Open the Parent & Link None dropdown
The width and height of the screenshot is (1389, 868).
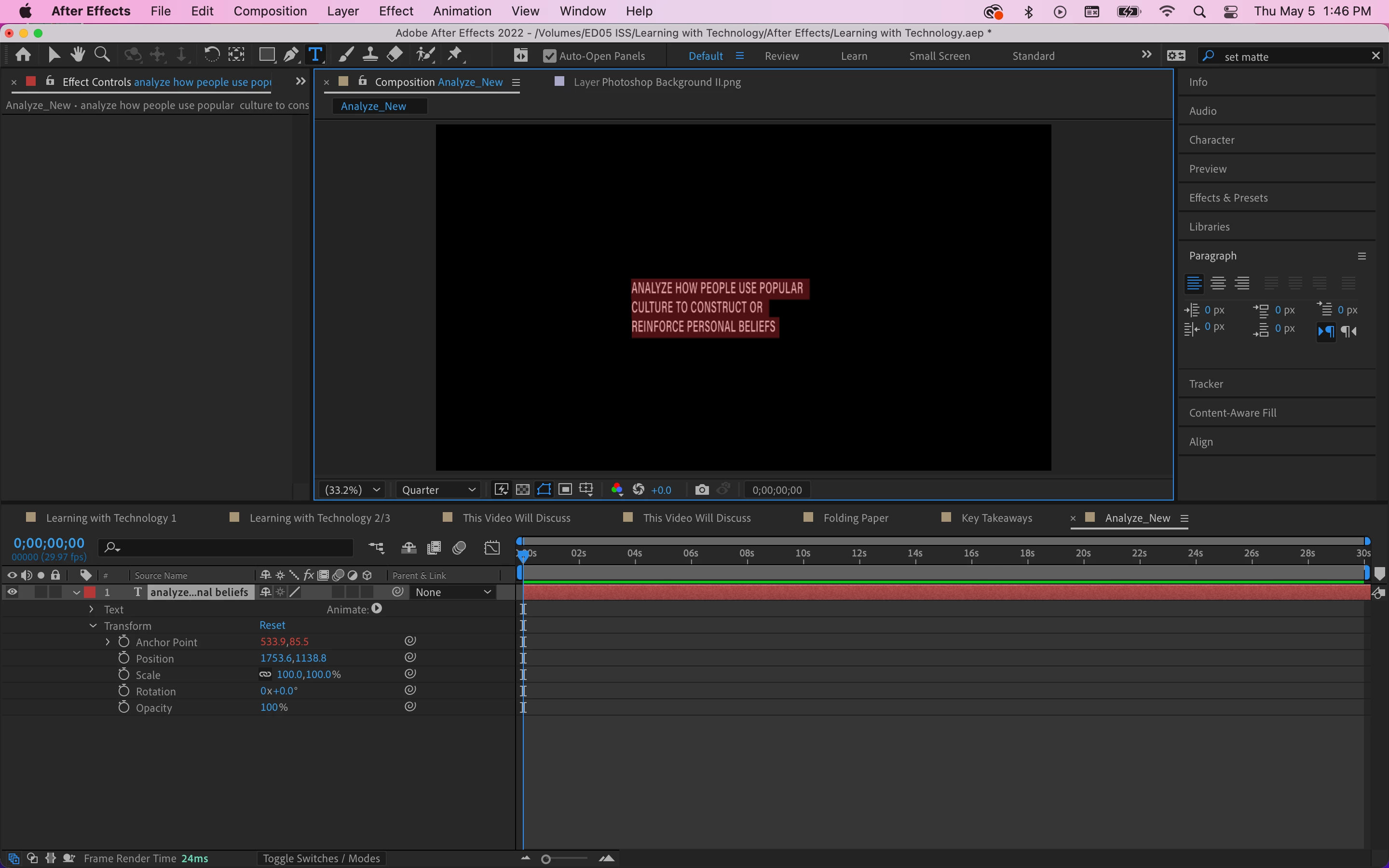[x=453, y=592]
